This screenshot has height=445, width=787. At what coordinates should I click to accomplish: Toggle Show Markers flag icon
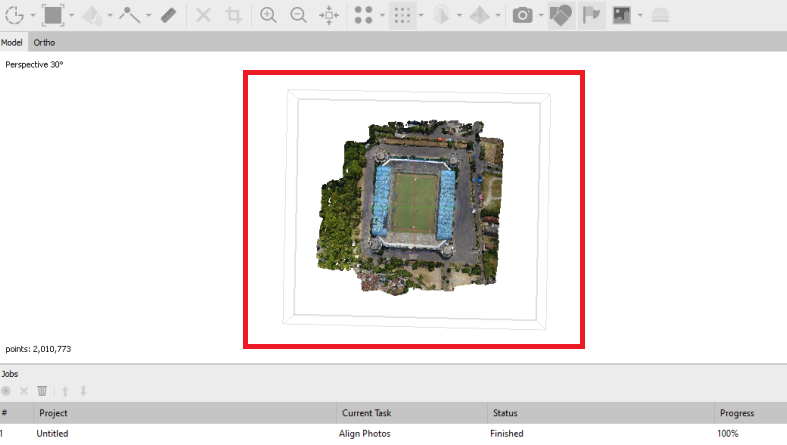coord(591,15)
